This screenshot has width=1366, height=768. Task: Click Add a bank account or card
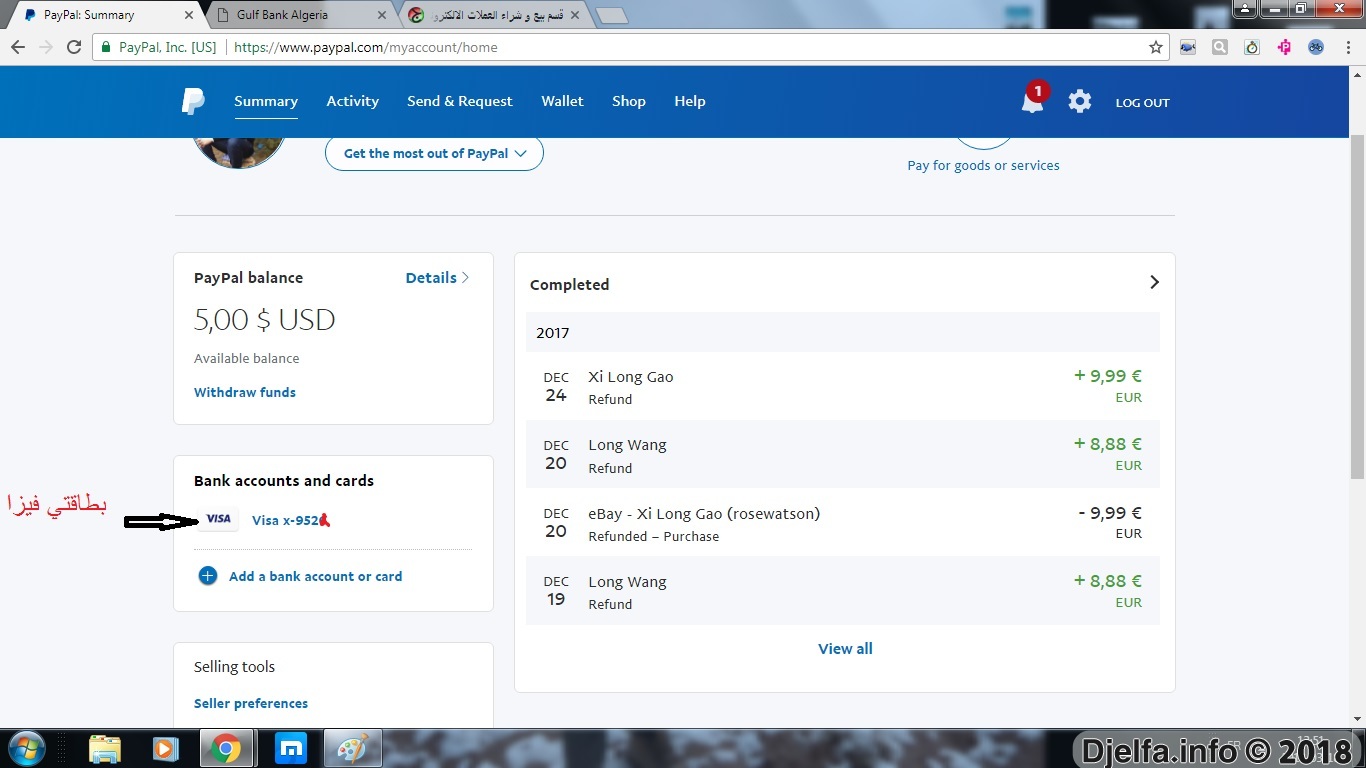pos(316,576)
